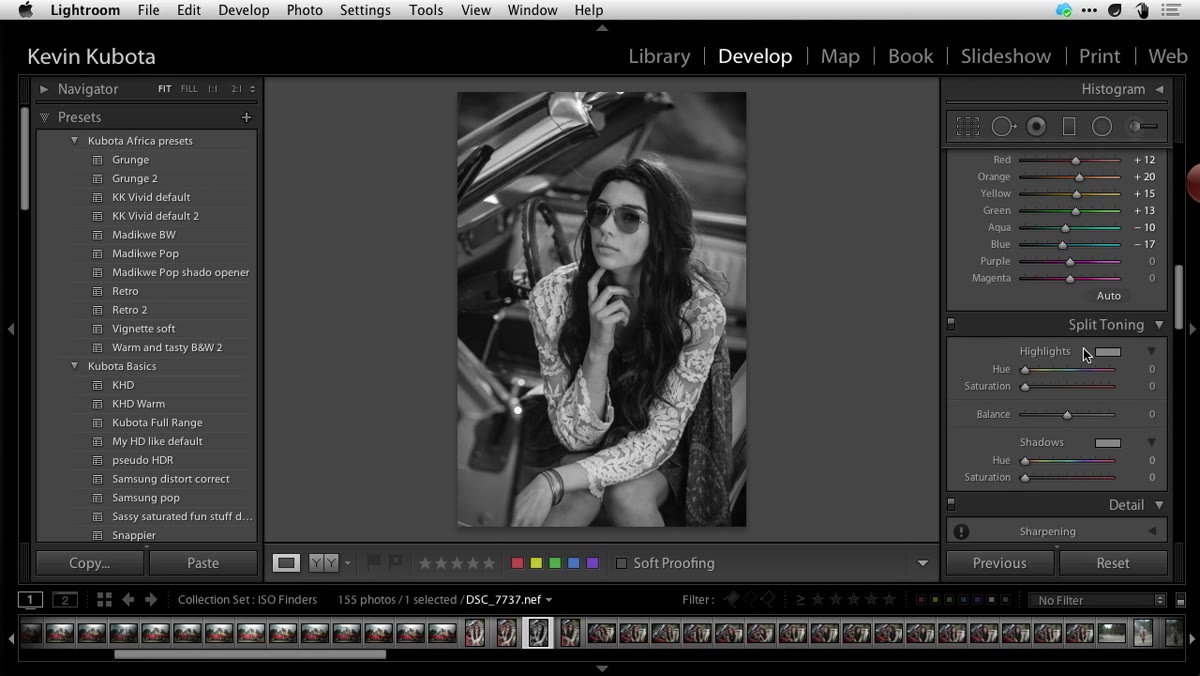Switch to the Library module
Viewport: 1200px width, 676px height.
[x=659, y=56]
